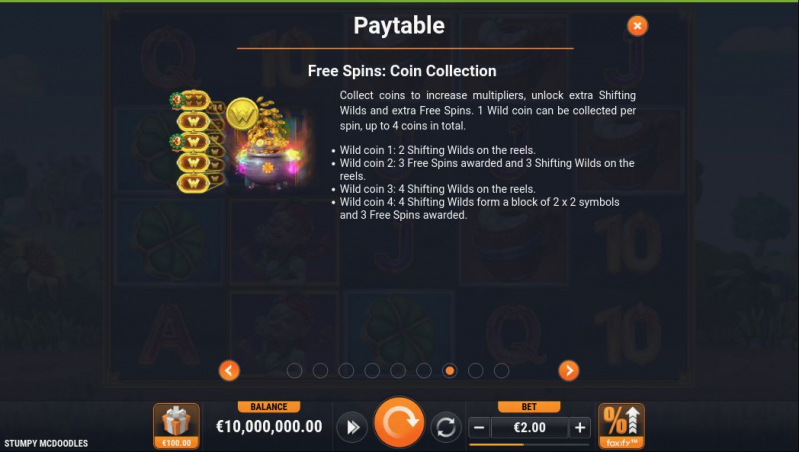
Task: Click the fast-forward turbo spin button
Action: pyautogui.click(x=352, y=427)
